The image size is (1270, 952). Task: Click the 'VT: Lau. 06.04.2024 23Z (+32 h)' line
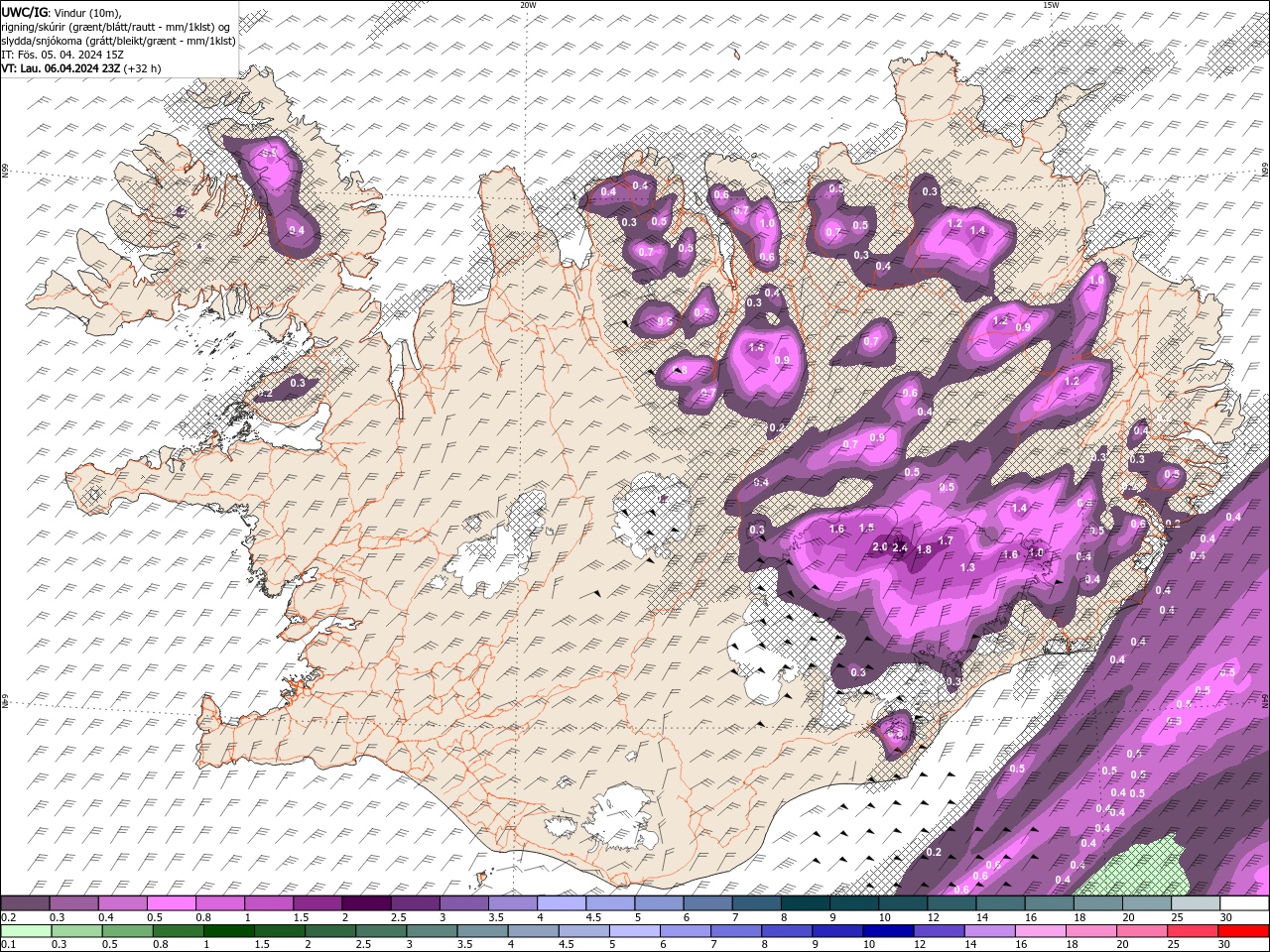pyautogui.click(x=81, y=68)
